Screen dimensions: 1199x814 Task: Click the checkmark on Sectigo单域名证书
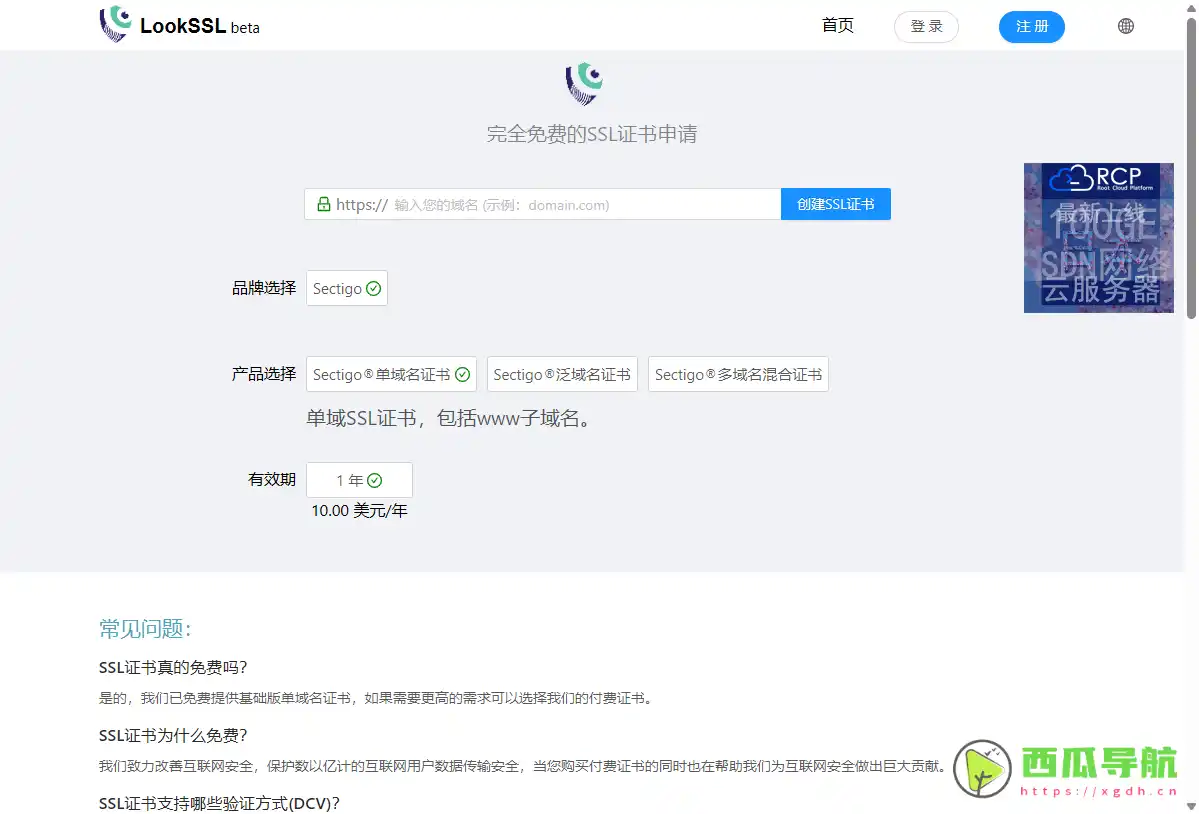461,374
